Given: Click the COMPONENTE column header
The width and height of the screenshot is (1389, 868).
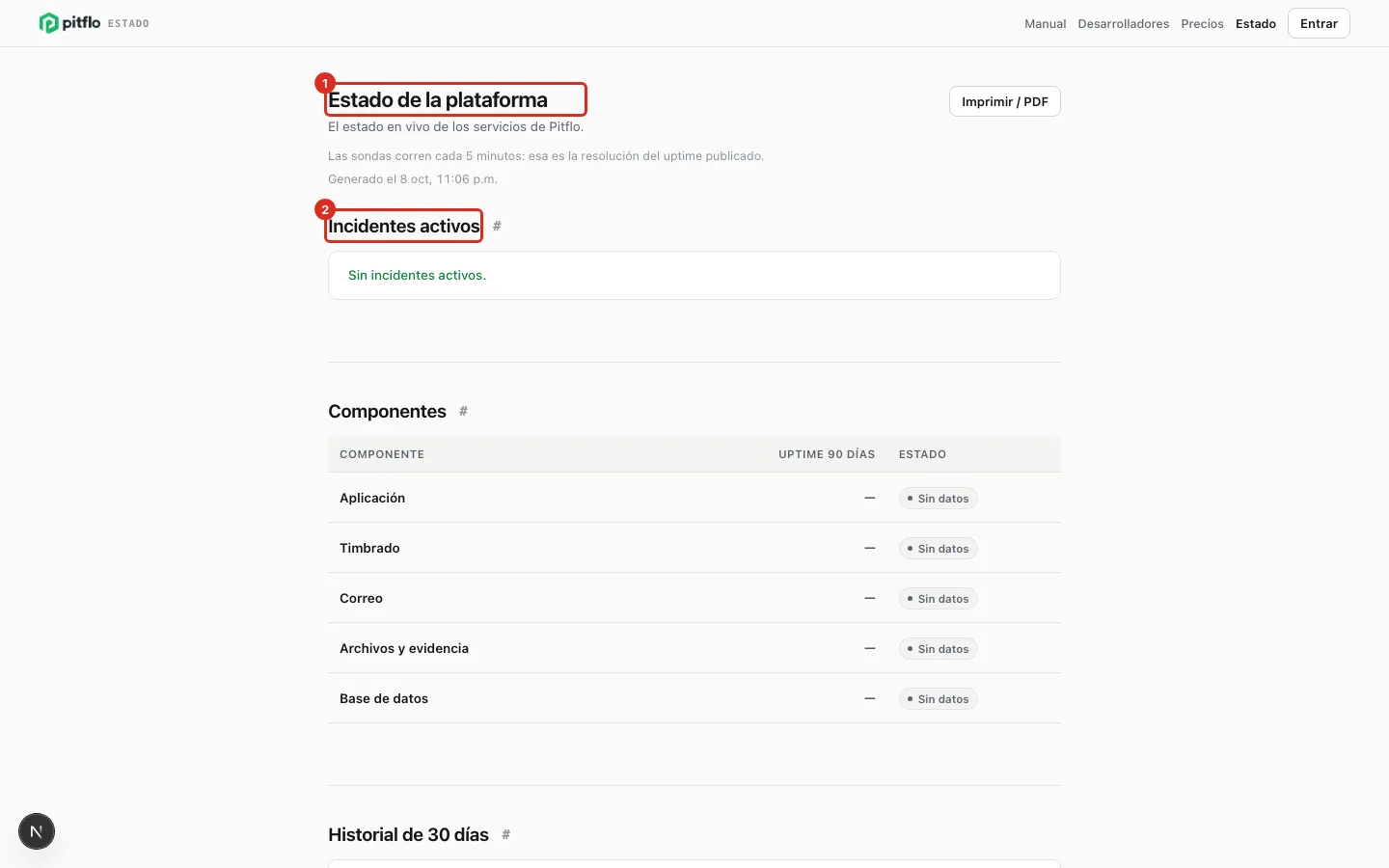Looking at the screenshot, I should point(382,454).
